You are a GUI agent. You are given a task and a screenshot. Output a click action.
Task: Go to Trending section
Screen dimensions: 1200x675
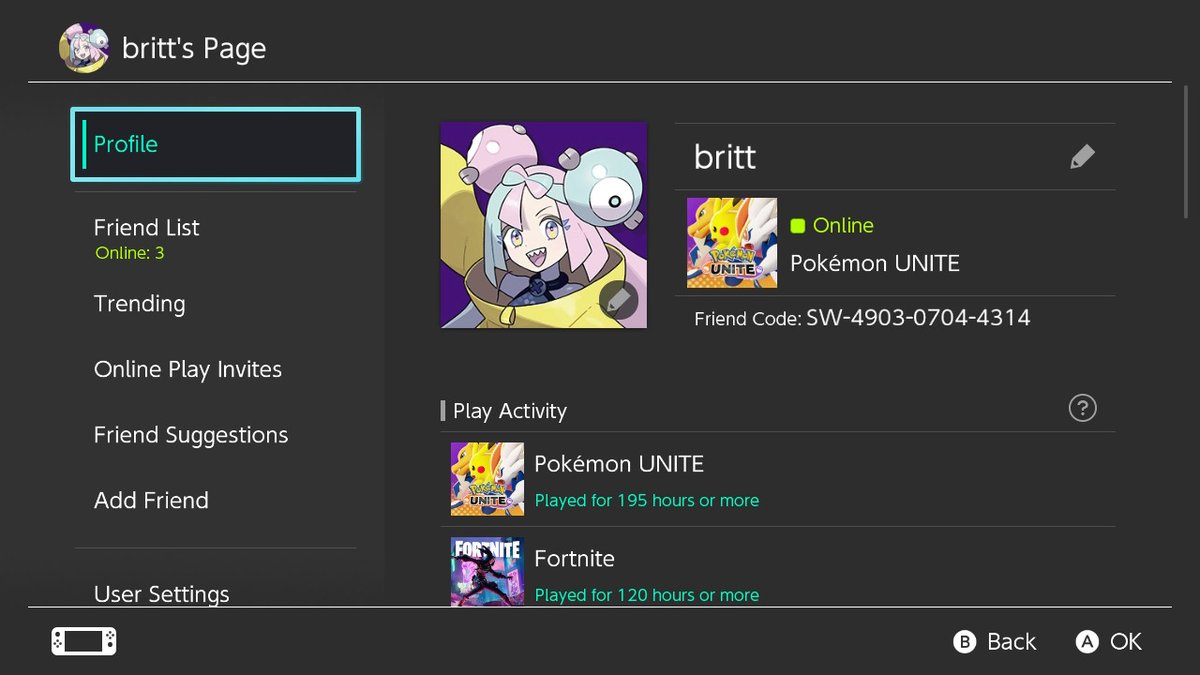139,304
